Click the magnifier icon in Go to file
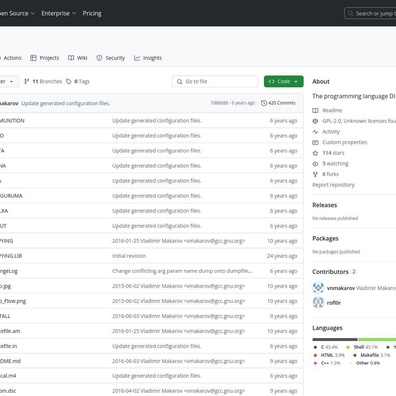 (x=179, y=82)
